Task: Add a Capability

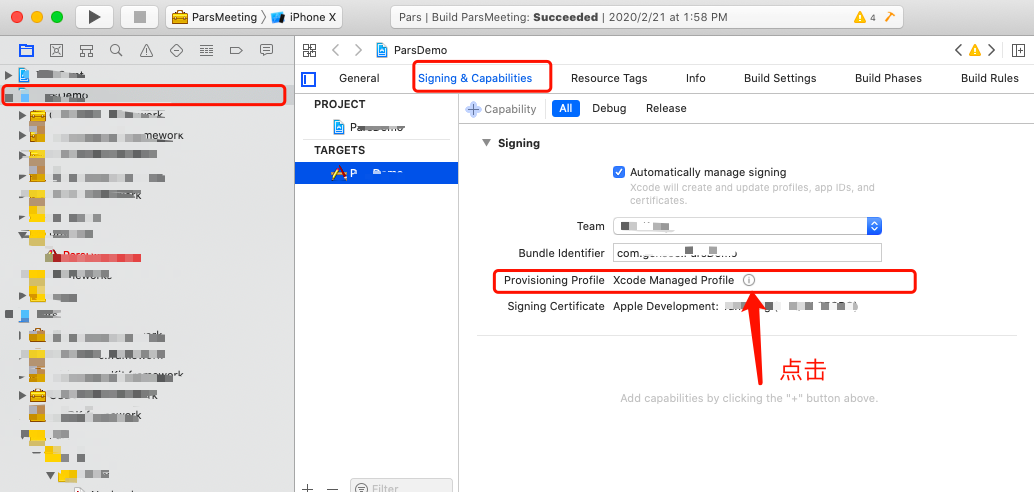Action: point(501,109)
